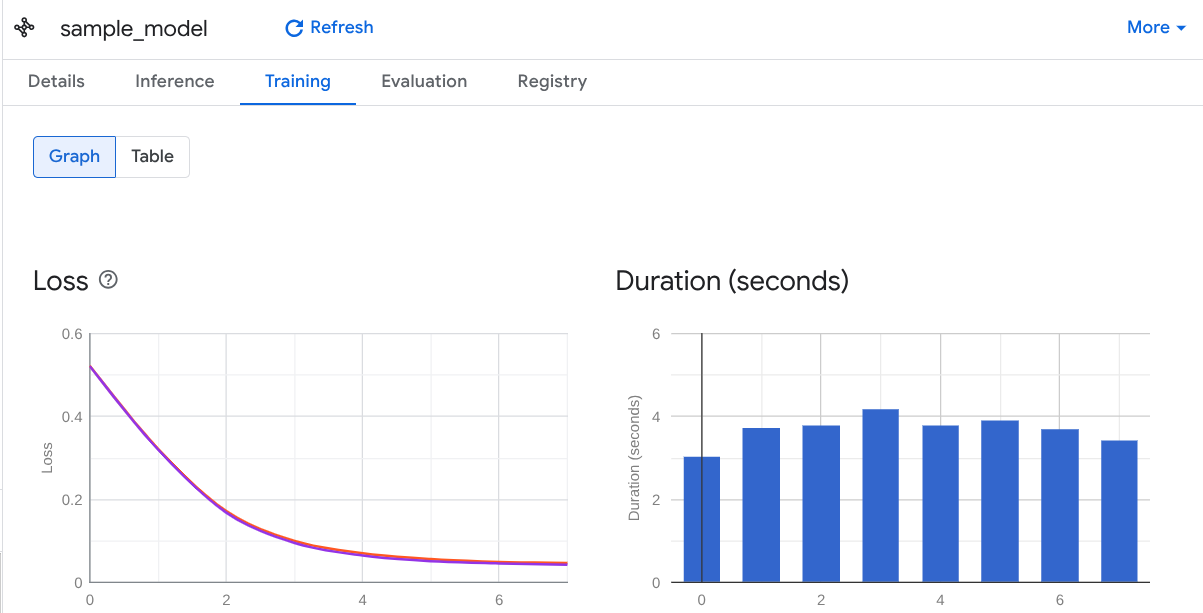Click the tallest duration bar at iteration 3
1203x613 pixels.
(x=881, y=496)
